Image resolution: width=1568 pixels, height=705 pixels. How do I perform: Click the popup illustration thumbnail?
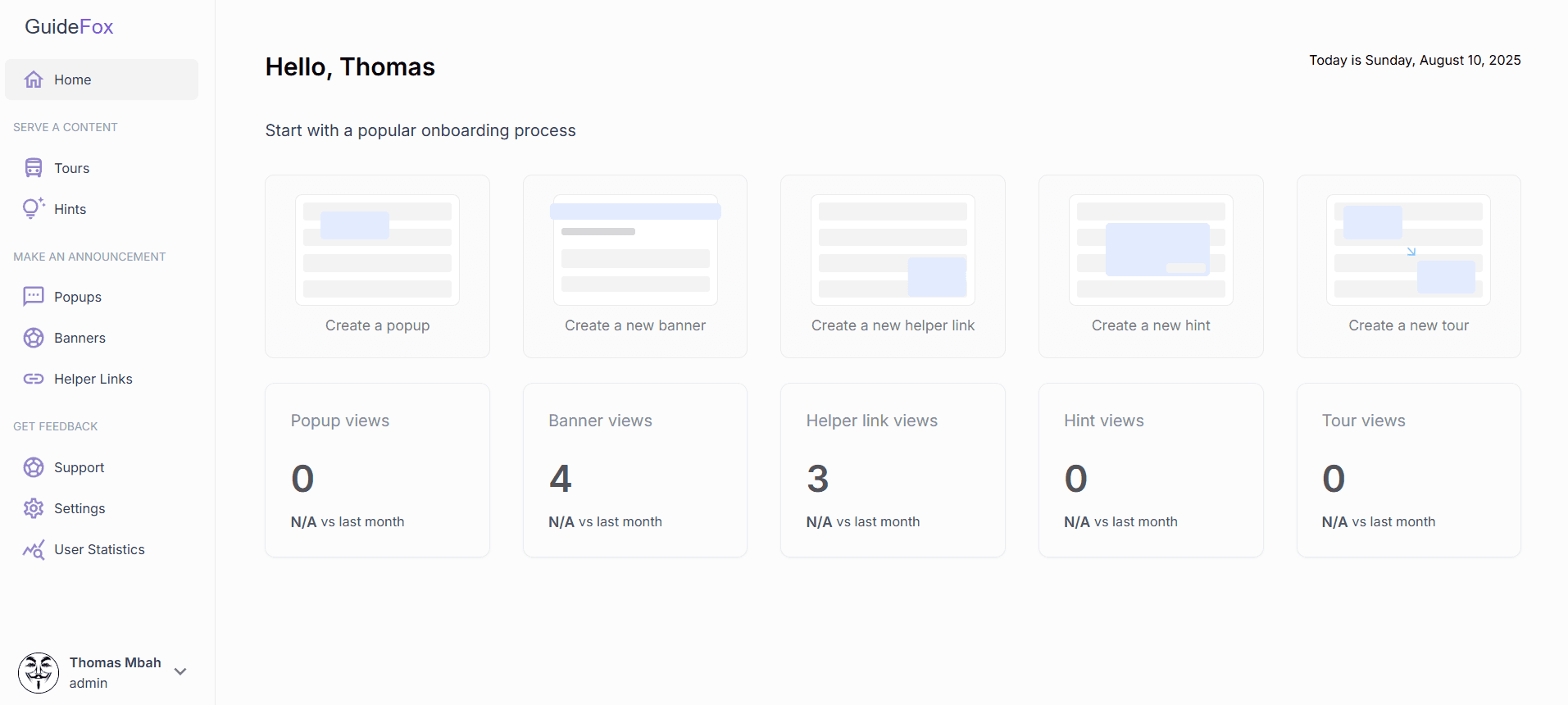[377, 250]
